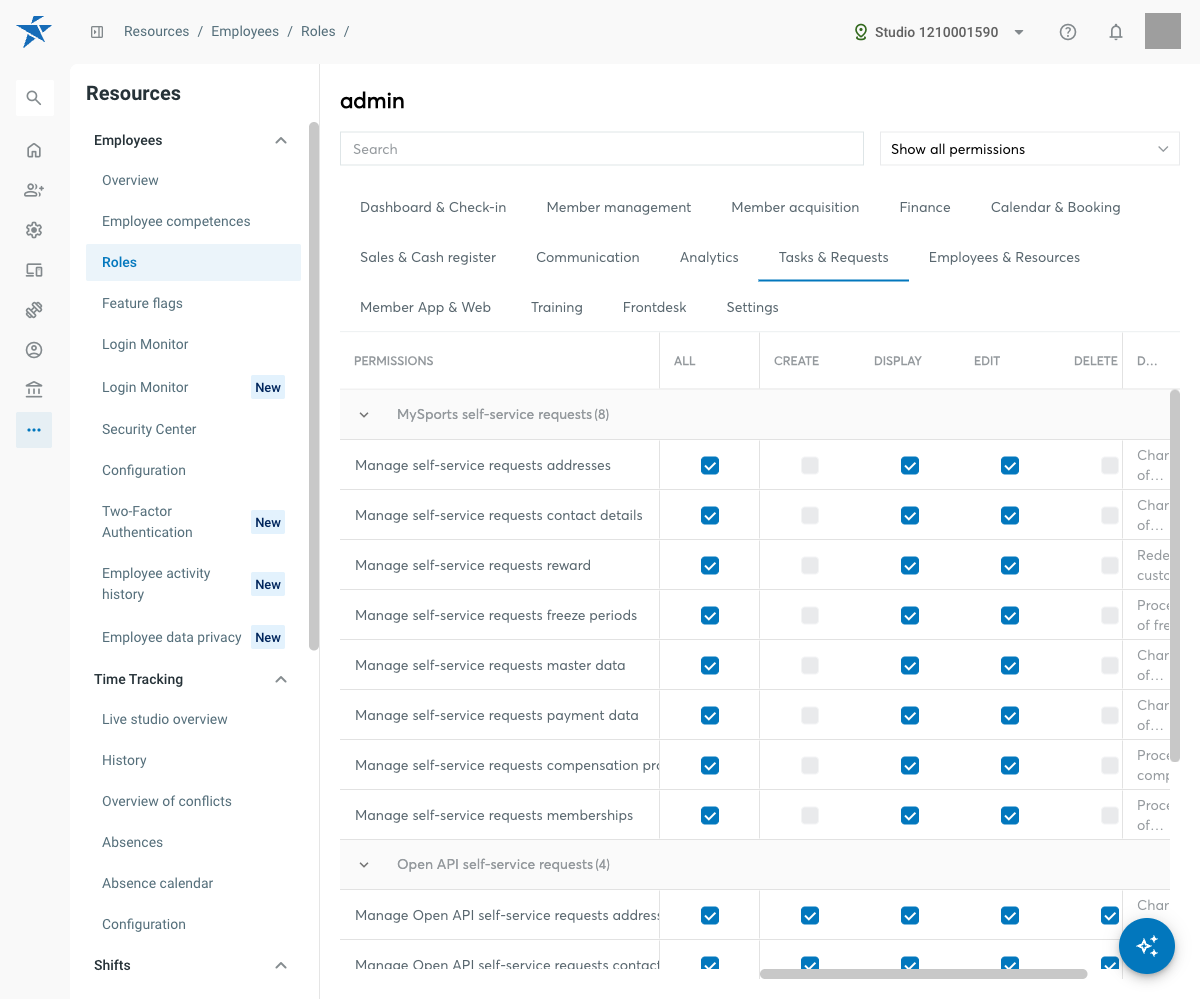Open the bank finance icon
The height and width of the screenshot is (999, 1200).
34,390
